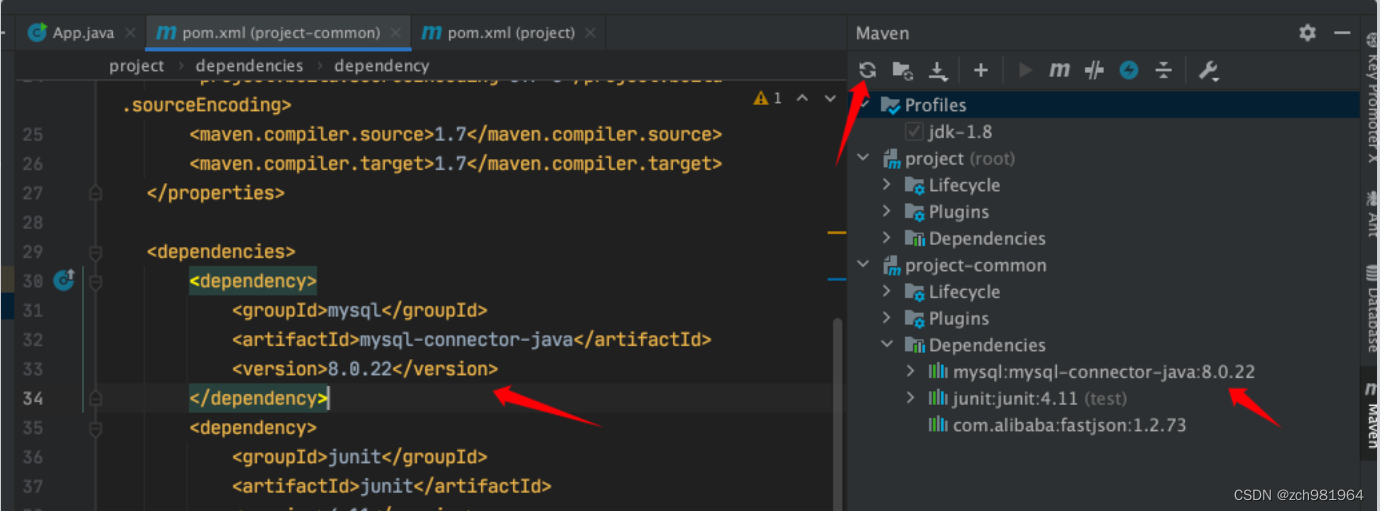Expand Lifecycle under project (root)
1380x511 pixels.
pyautogui.click(x=887, y=185)
